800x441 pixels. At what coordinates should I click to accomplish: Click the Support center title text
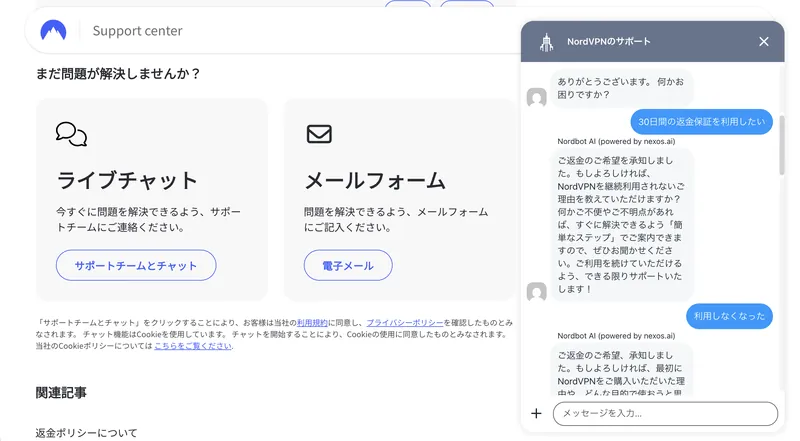coord(137,31)
